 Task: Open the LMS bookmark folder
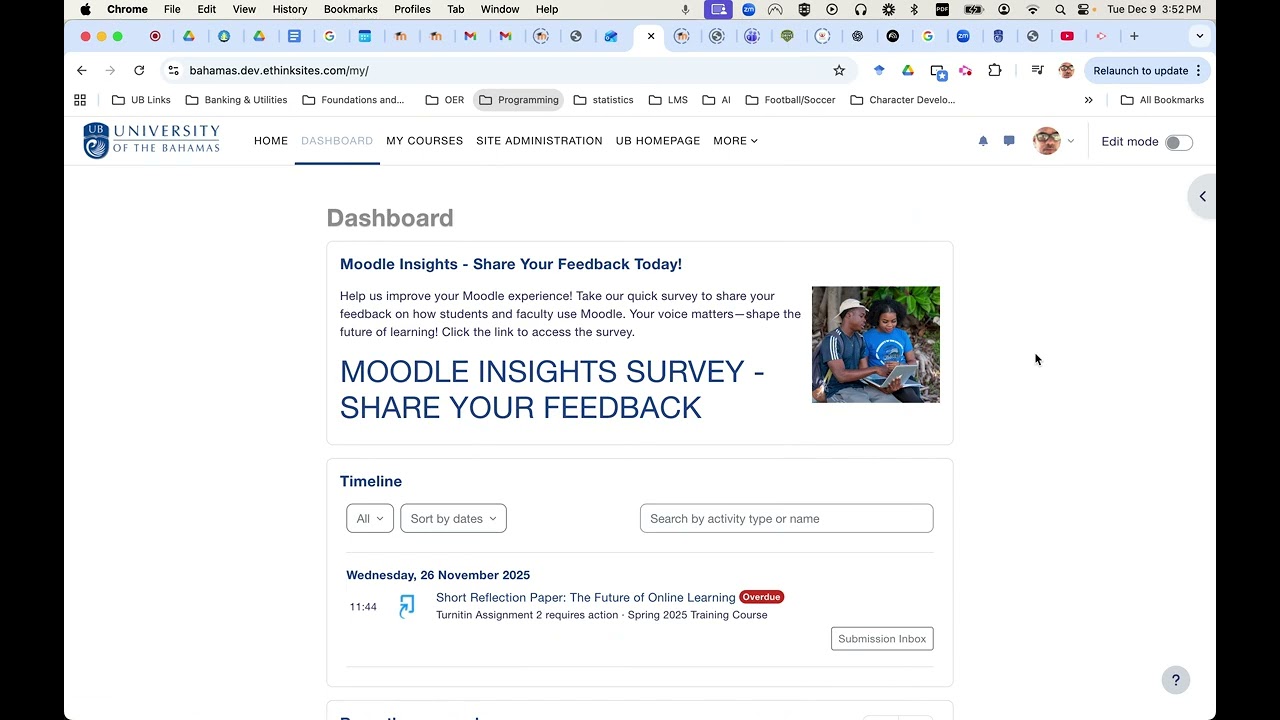pyautogui.click(x=668, y=100)
